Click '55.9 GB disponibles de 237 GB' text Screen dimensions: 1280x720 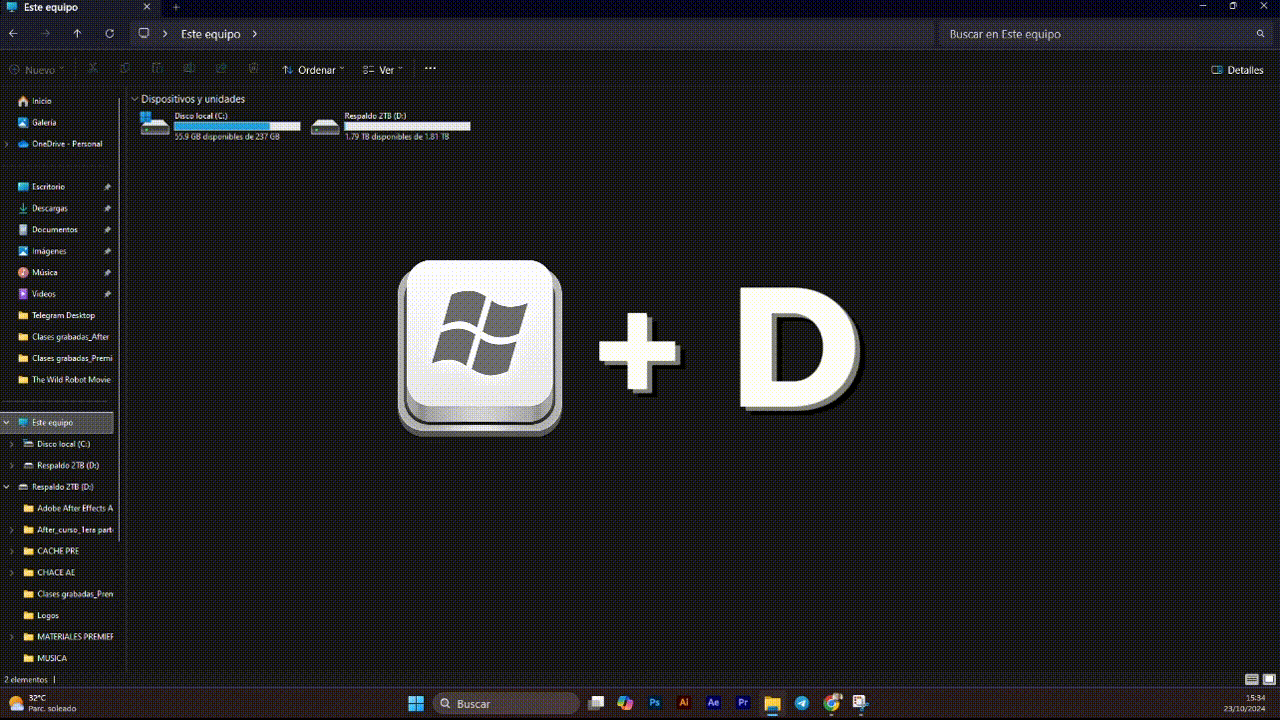point(227,137)
